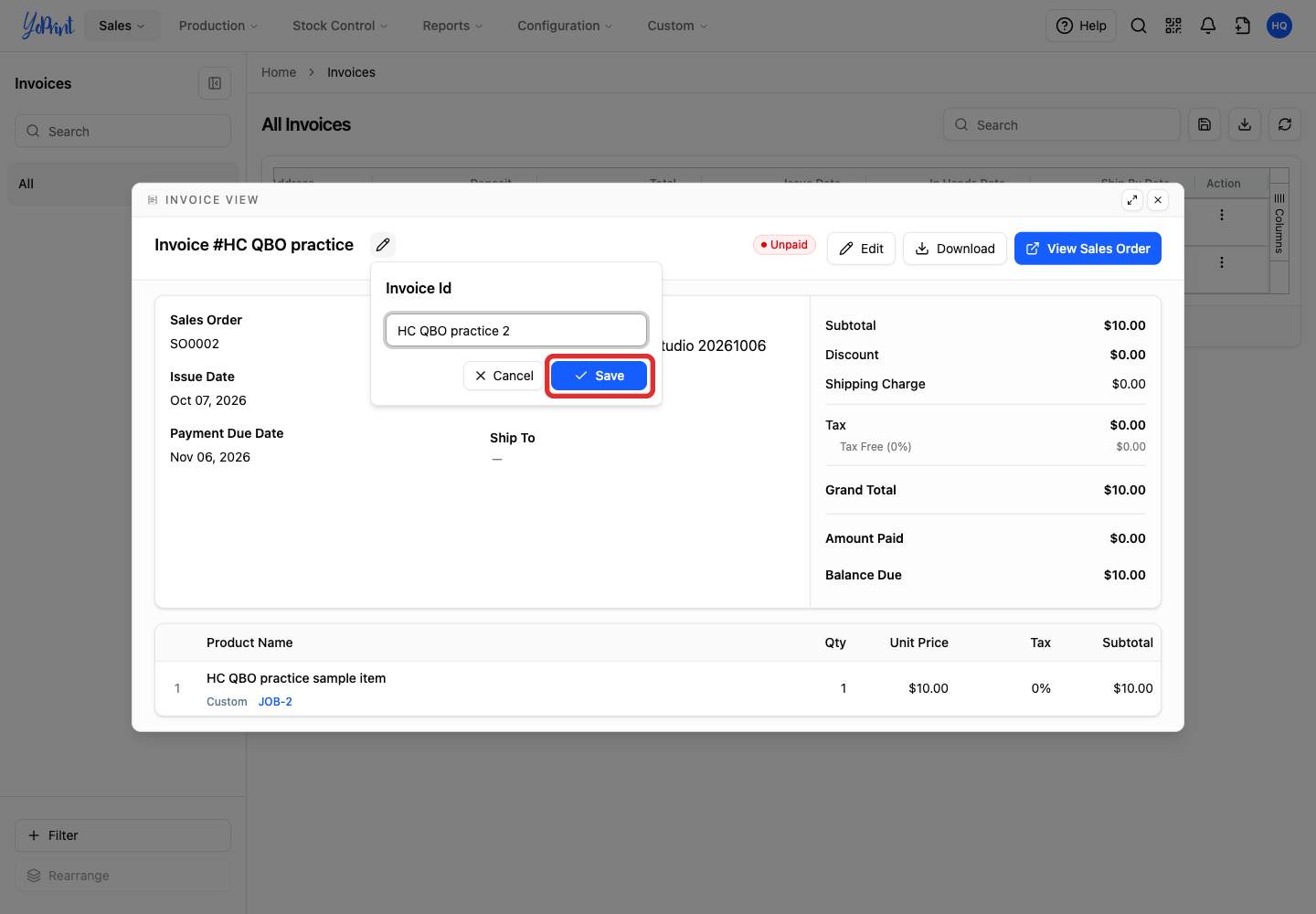Expand the Configuration menu
Viewport: 1316px width, 914px height.
[x=565, y=26]
